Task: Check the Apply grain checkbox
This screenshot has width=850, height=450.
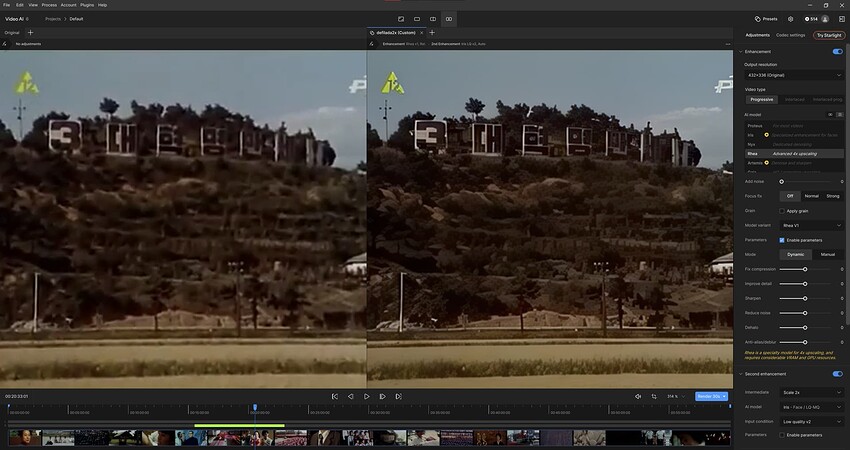Action: point(782,211)
